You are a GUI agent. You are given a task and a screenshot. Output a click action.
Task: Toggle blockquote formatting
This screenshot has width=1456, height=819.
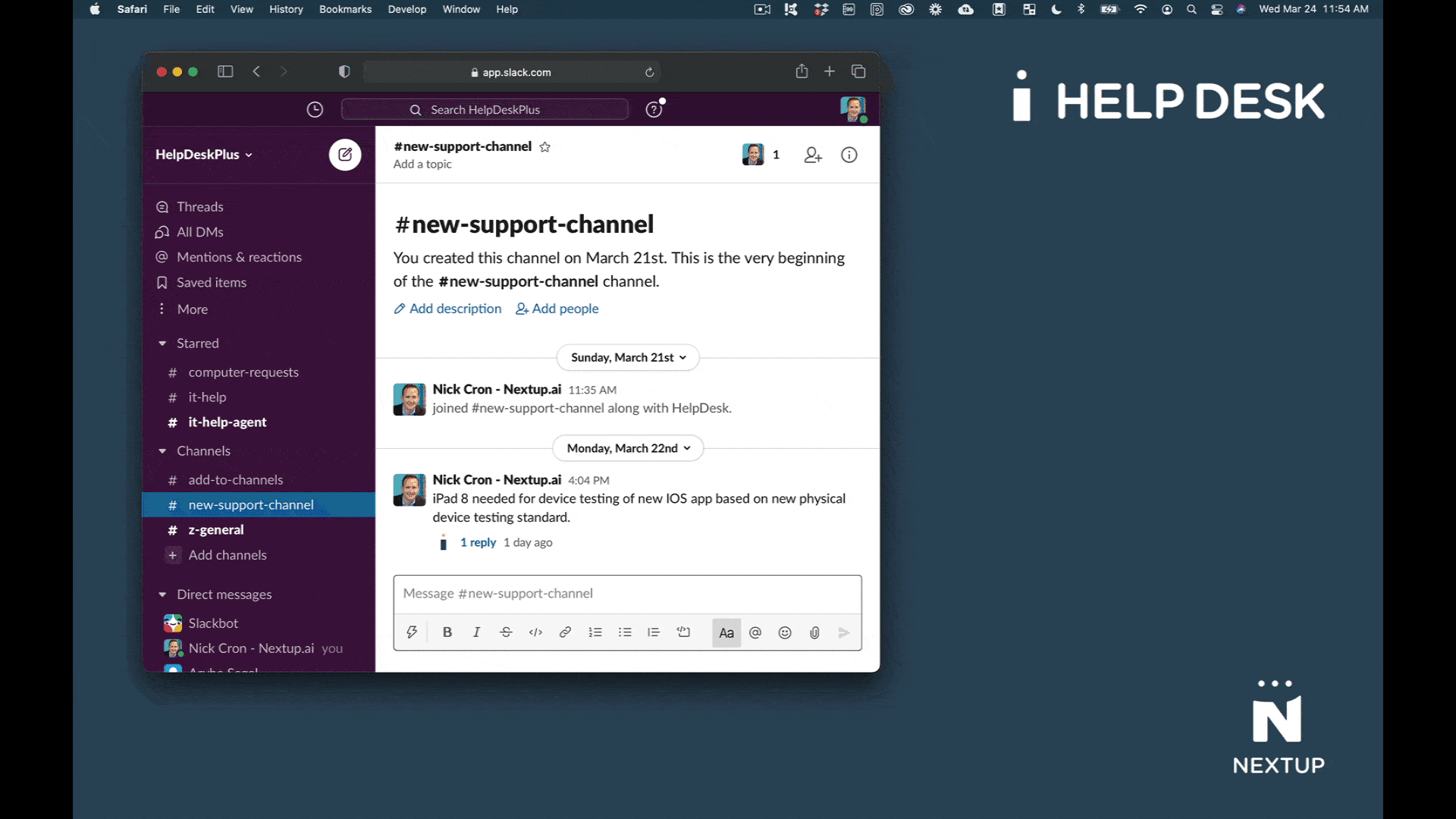coord(654,632)
